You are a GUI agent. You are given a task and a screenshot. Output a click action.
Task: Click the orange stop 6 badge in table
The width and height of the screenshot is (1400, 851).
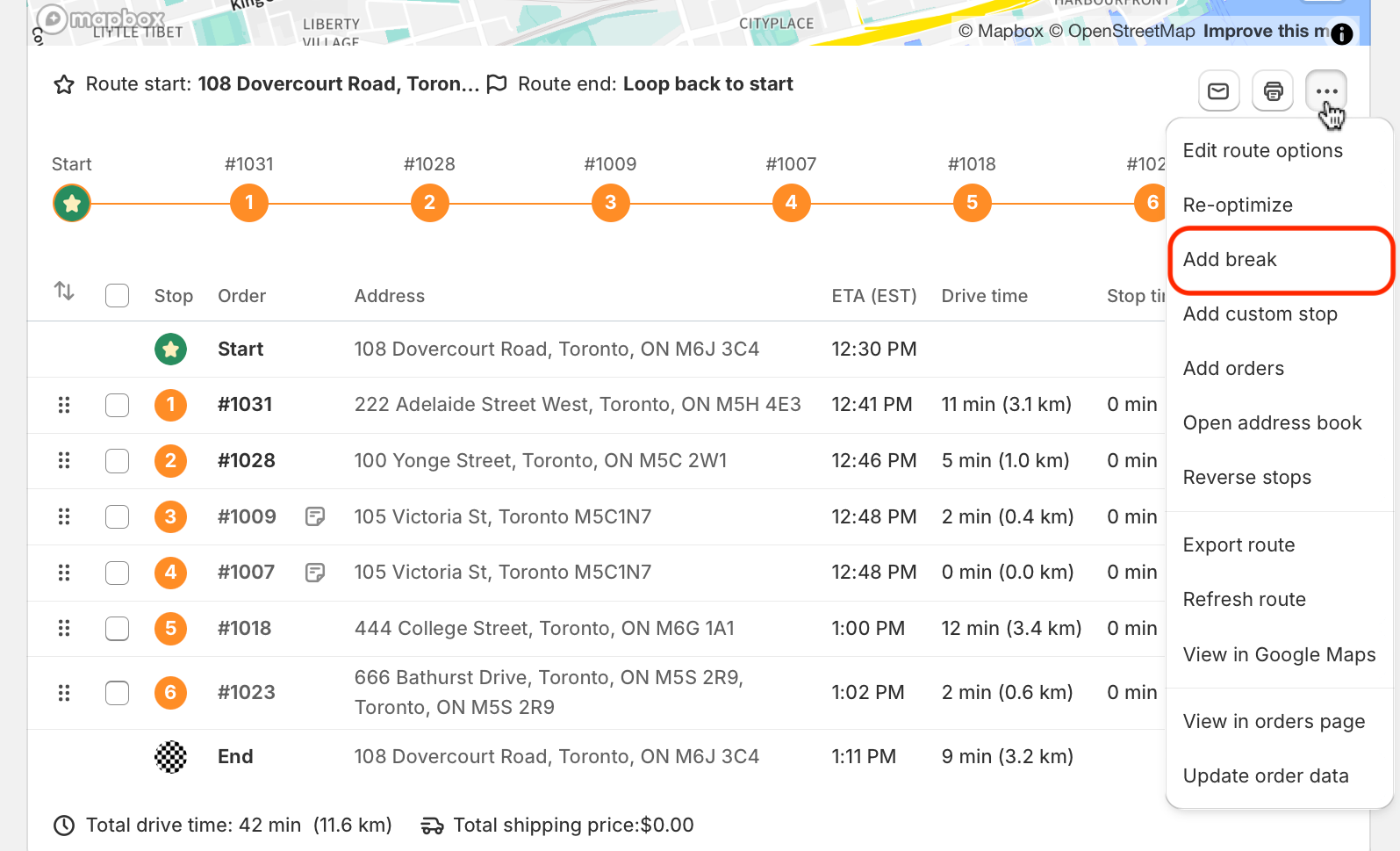(x=171, y=693)
